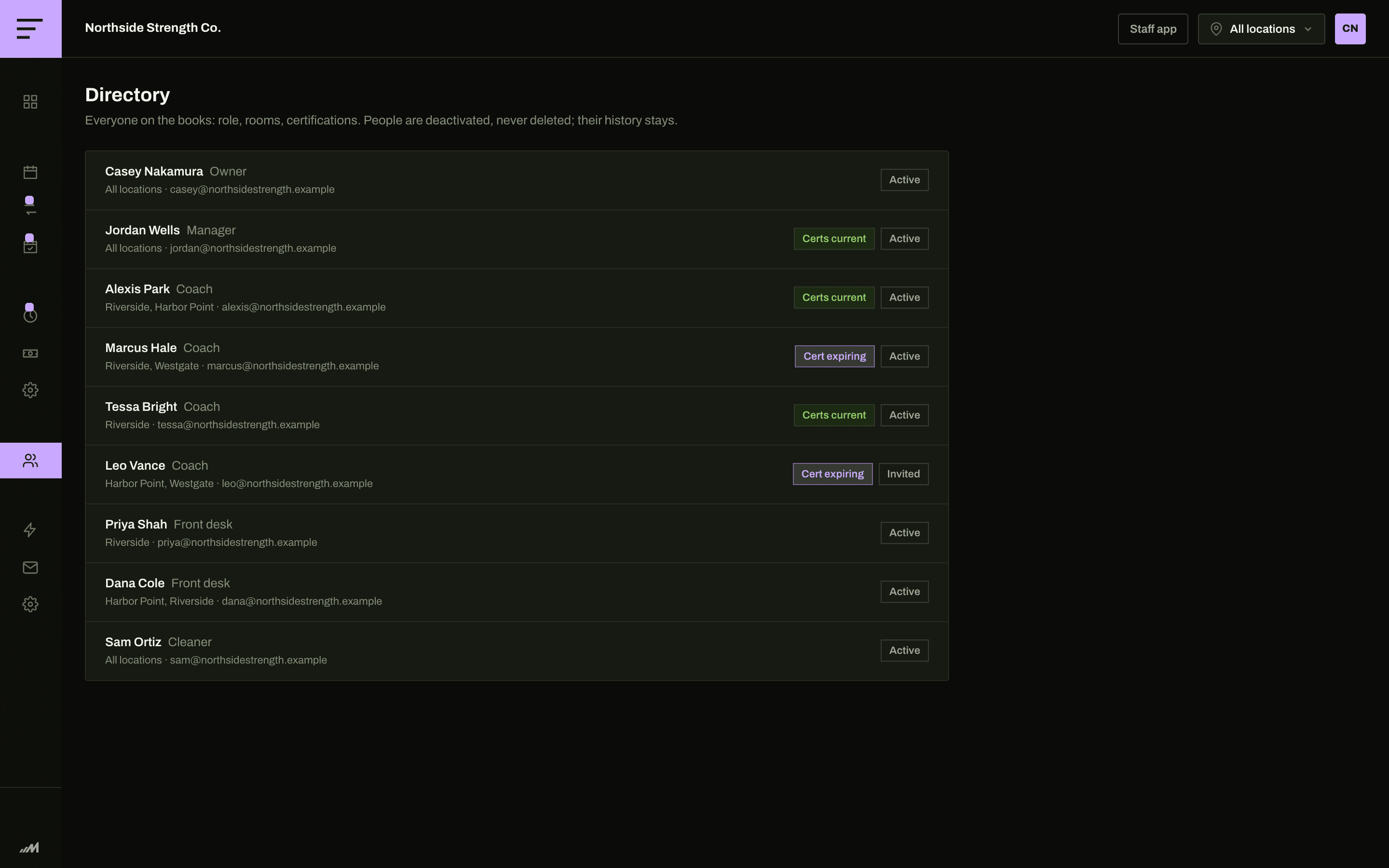Click the lower gear settings icon
The image size is (1389, 868).
point(30,604)
